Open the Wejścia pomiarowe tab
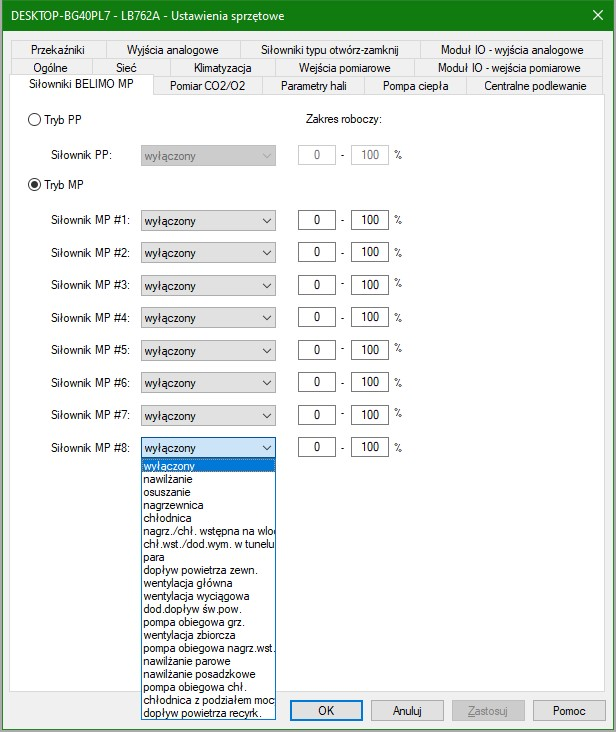This screenshot has width=616, height=732. coord(344,68)
